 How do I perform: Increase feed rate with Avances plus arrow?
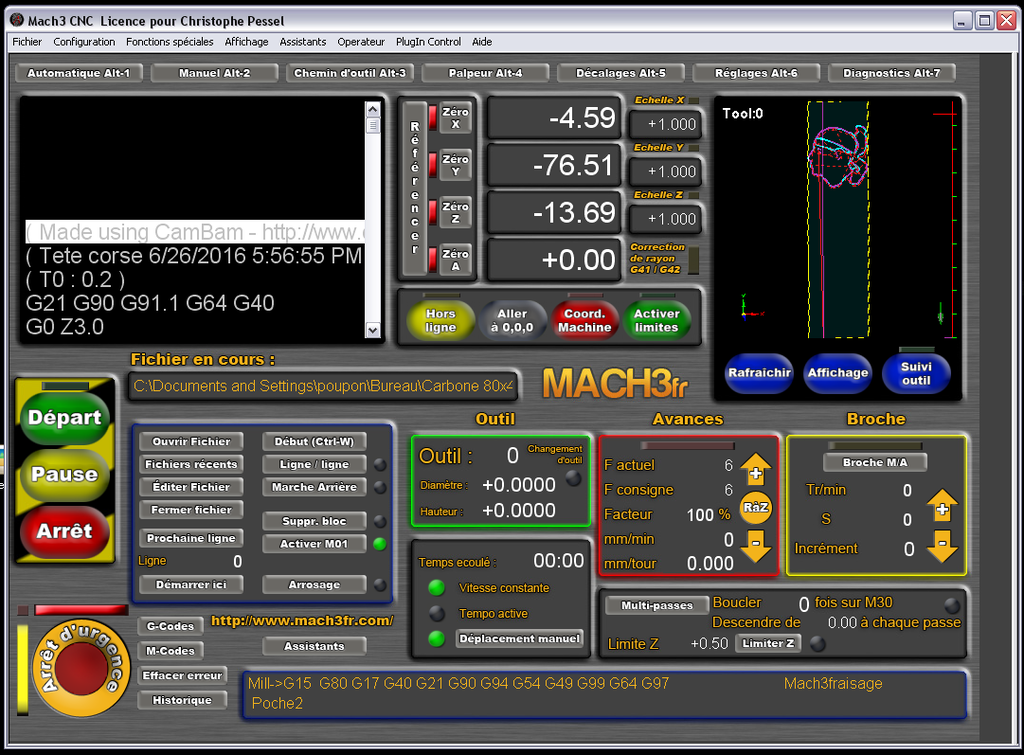click(x=756, y=470)
